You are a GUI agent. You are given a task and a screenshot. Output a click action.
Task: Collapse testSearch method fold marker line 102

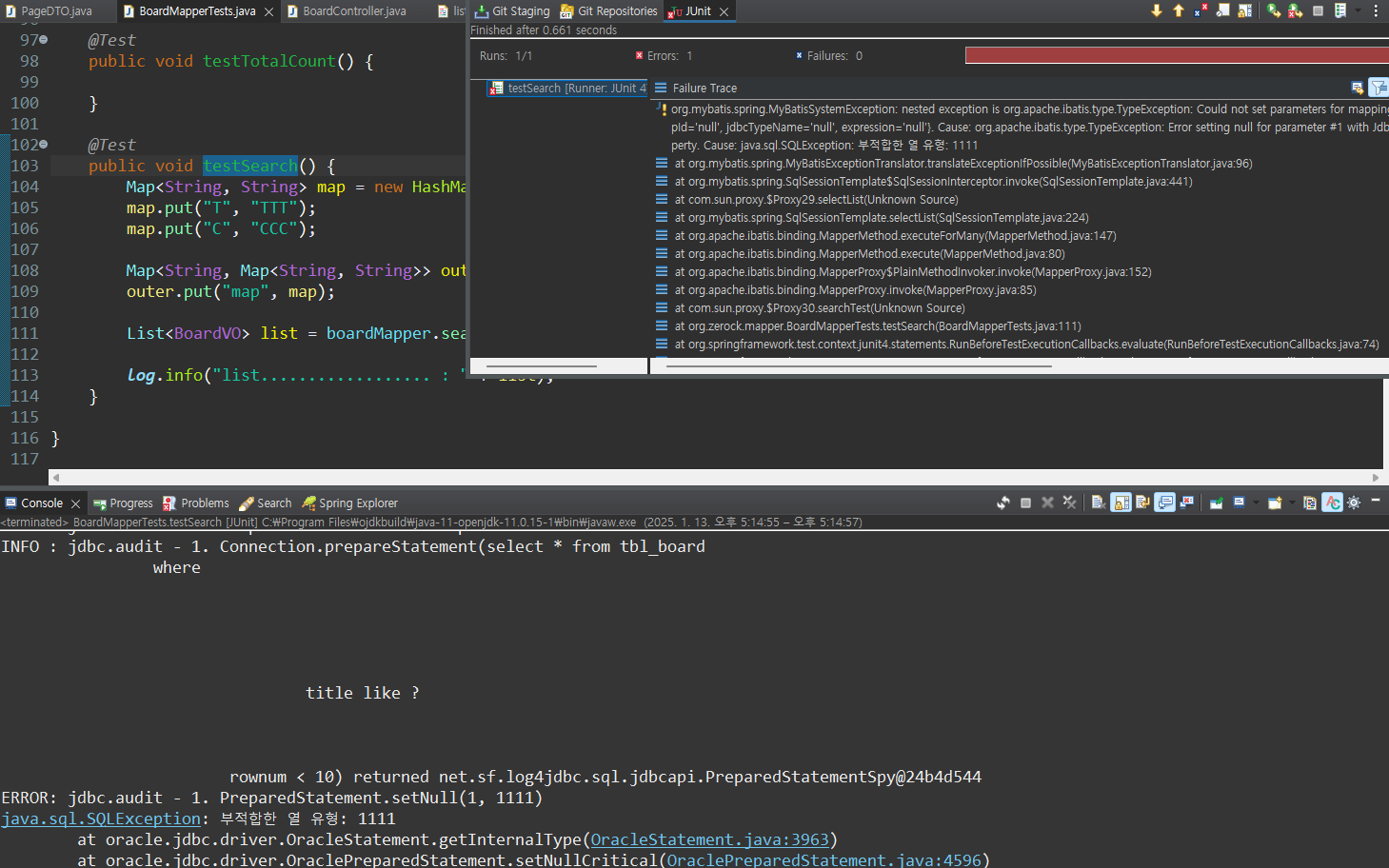point(44,145)
